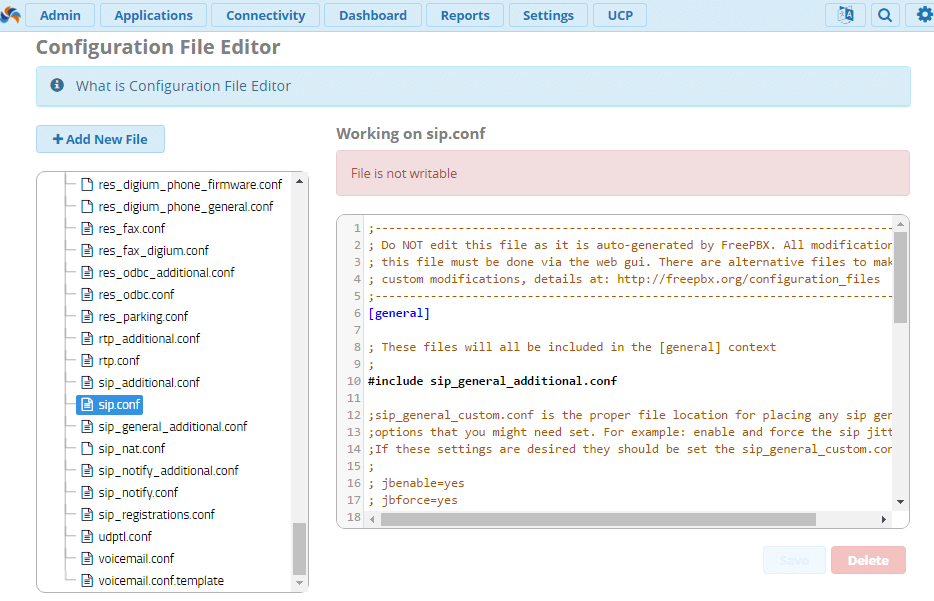Select res_digium_phone_firmware.conf file name
Image resolution: width=934 pixels, height=601 pixels.
click(x=190, y=185)
